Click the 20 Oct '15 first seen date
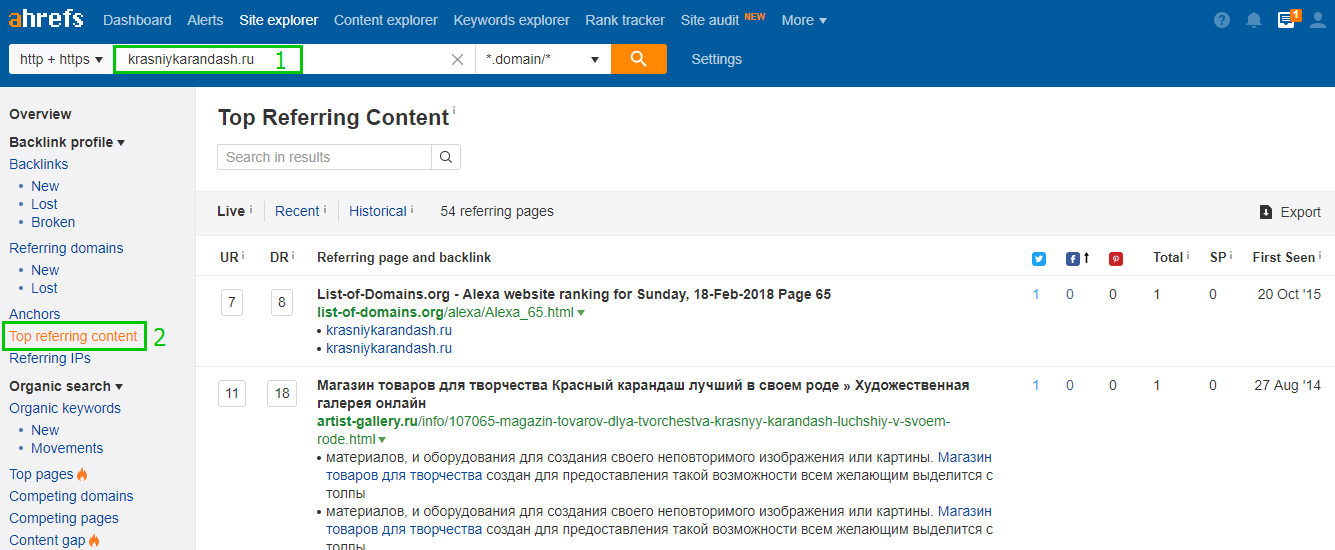 tap(1289, 294)
